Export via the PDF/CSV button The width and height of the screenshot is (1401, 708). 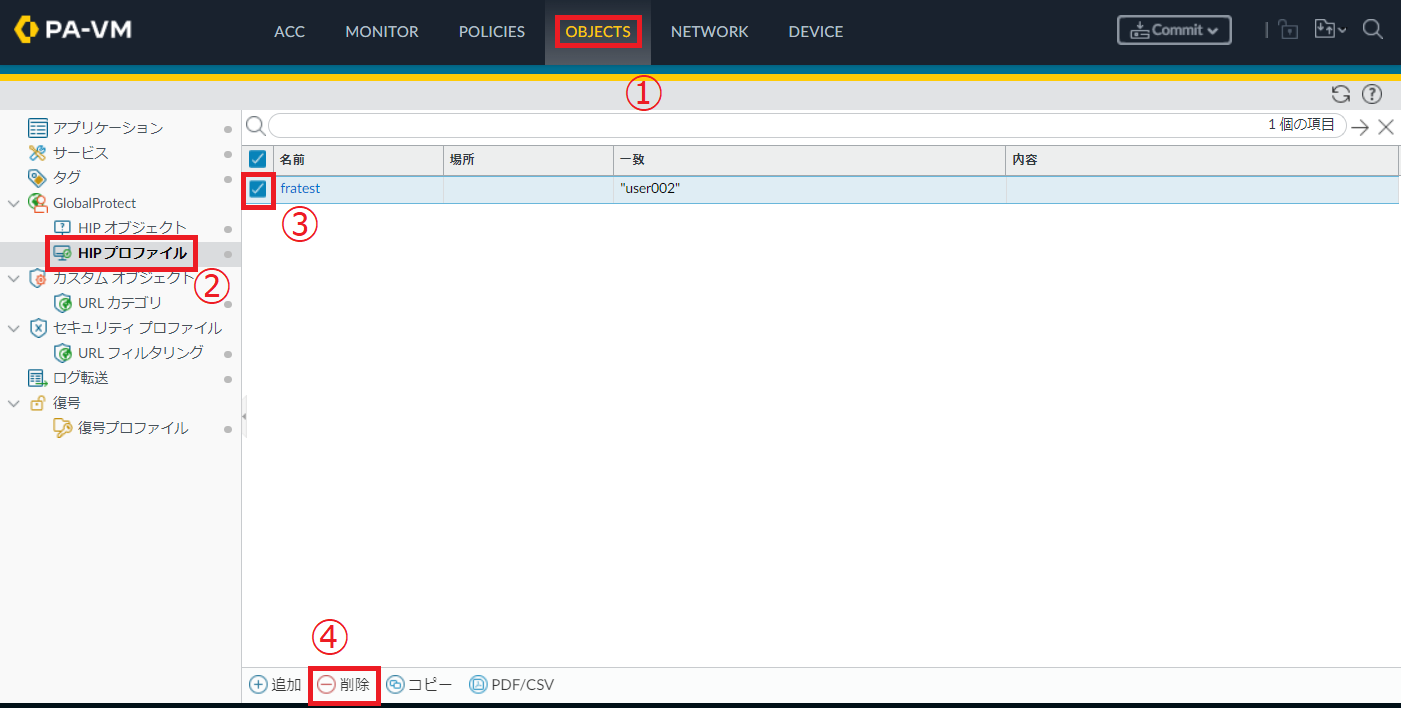pos(511,685)
